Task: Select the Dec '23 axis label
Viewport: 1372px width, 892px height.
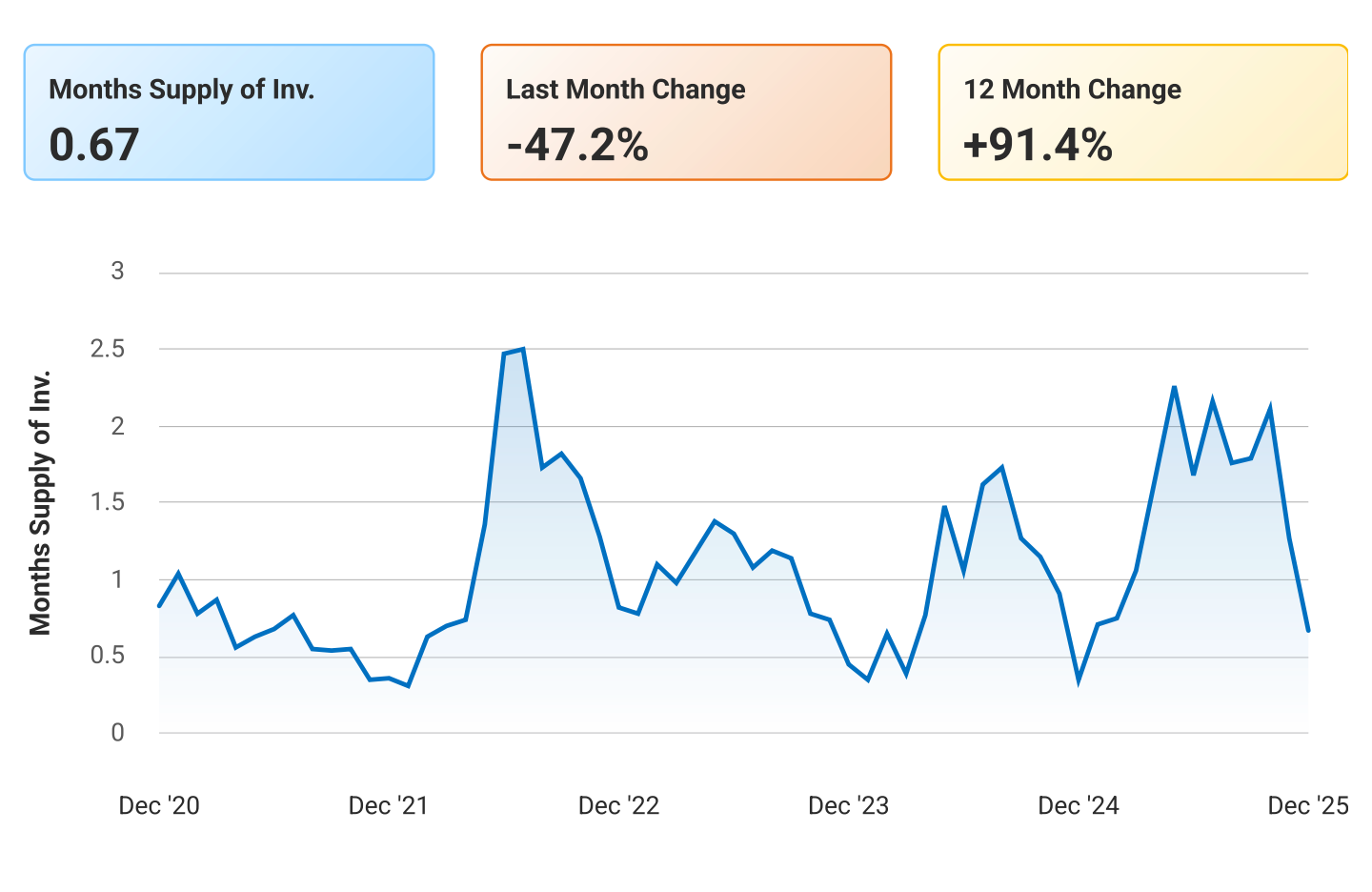Action: coord(849,805)
